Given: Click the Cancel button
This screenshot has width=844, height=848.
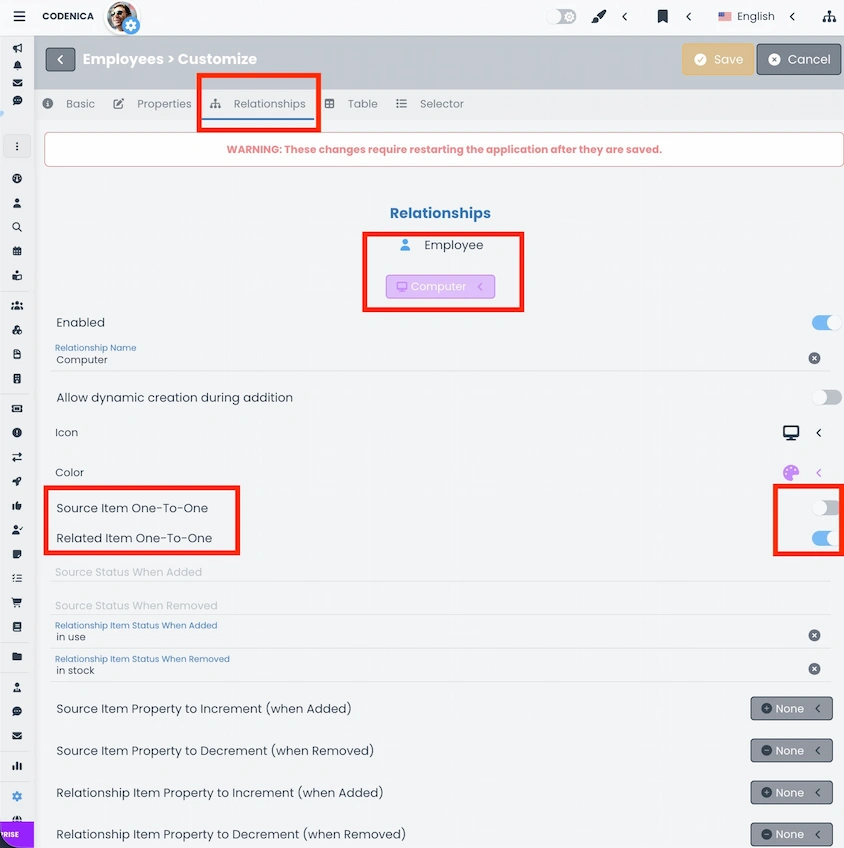Looking at the screenshot, I should pos(798,59).
